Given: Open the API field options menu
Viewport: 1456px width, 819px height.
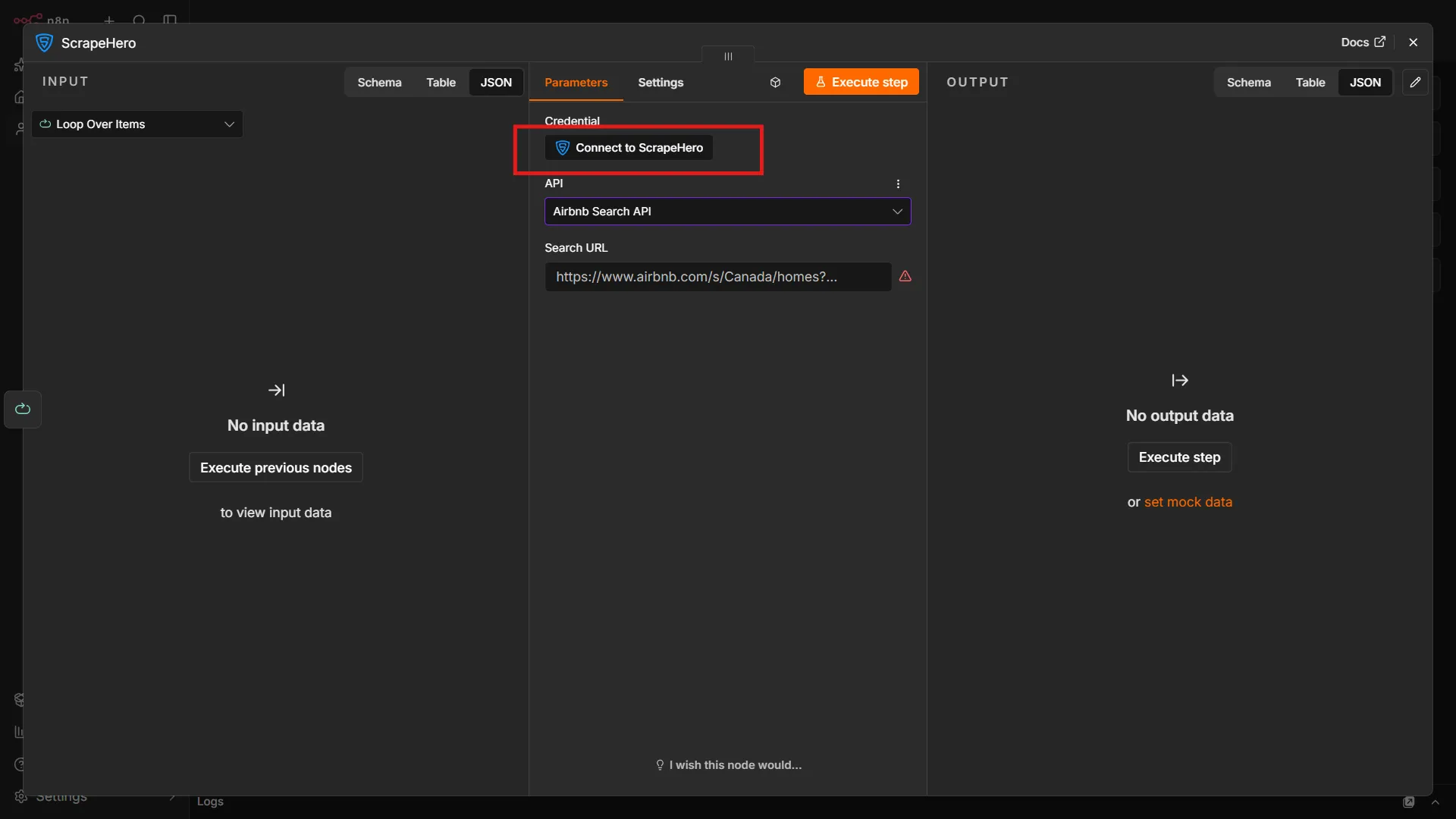Looking at the screenshot, I should pos(898,184).
